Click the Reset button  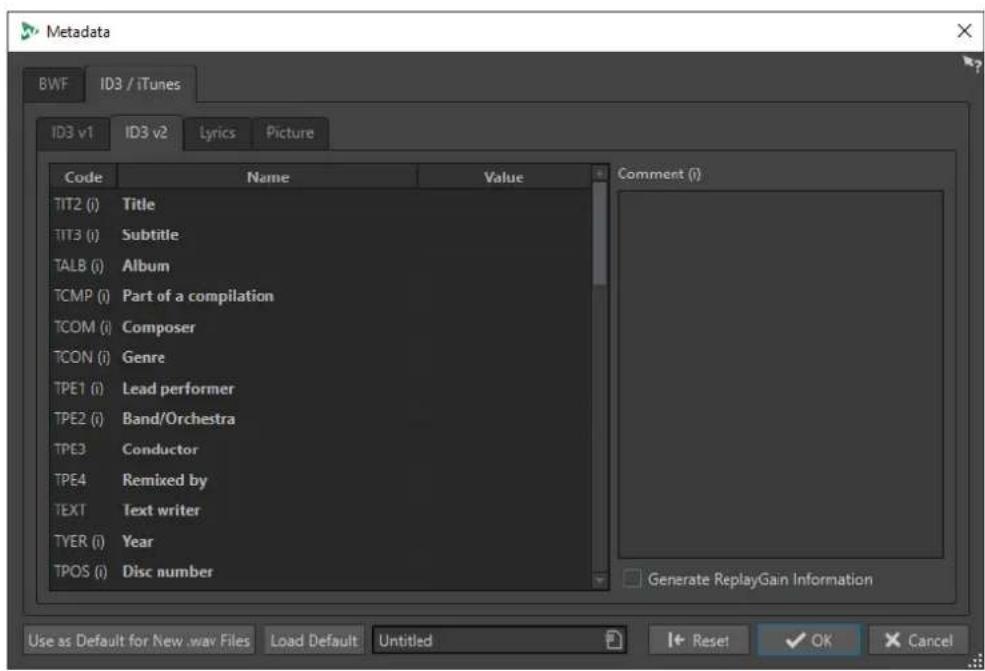(699, 640)
